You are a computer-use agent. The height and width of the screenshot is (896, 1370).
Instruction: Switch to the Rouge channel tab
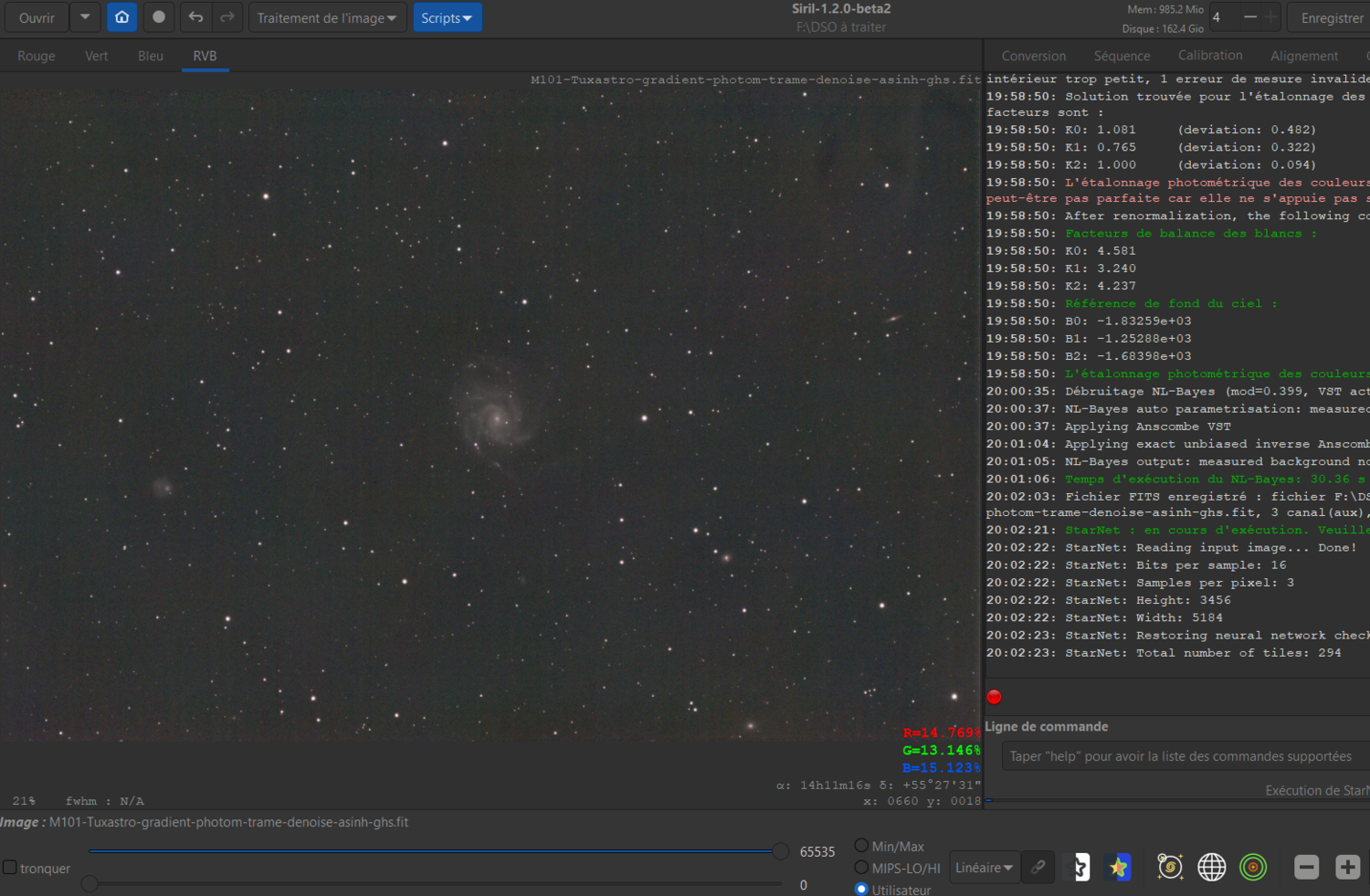pos(37,56)
